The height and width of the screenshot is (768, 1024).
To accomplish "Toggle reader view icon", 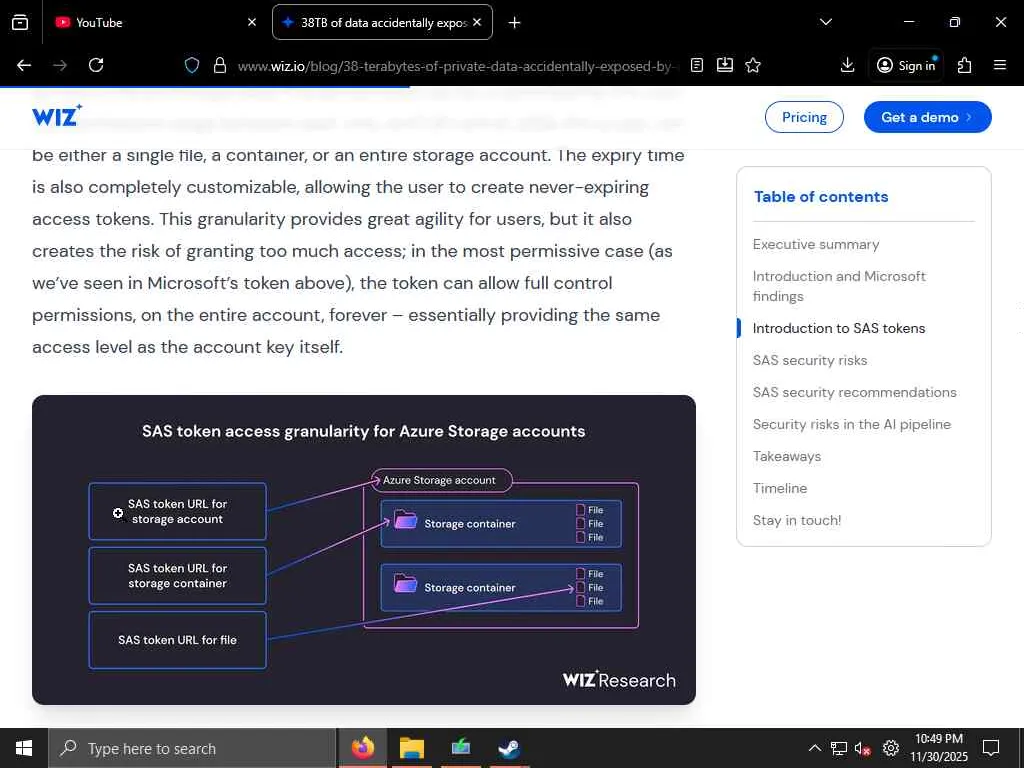I will 697,65.
